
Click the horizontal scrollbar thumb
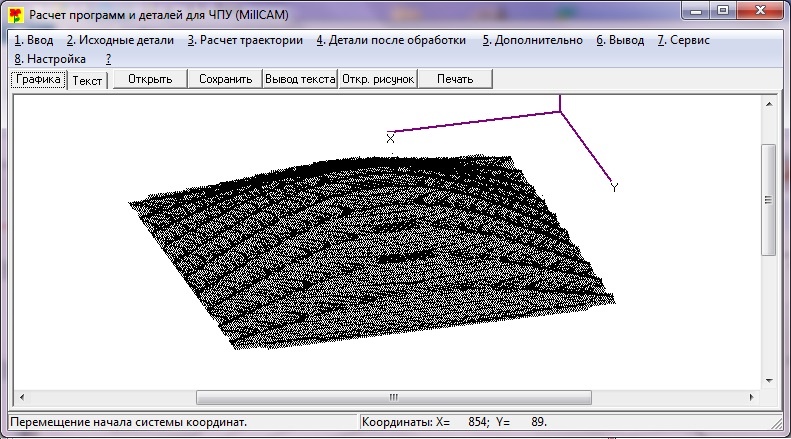[x=393, y=398]
